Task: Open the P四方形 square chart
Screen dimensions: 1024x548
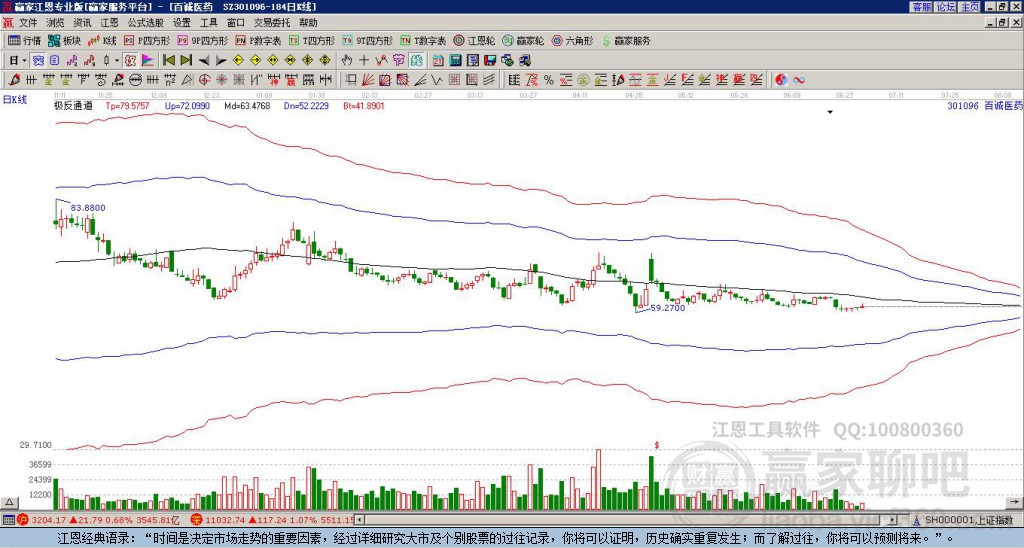Action: tap(147, 40)
